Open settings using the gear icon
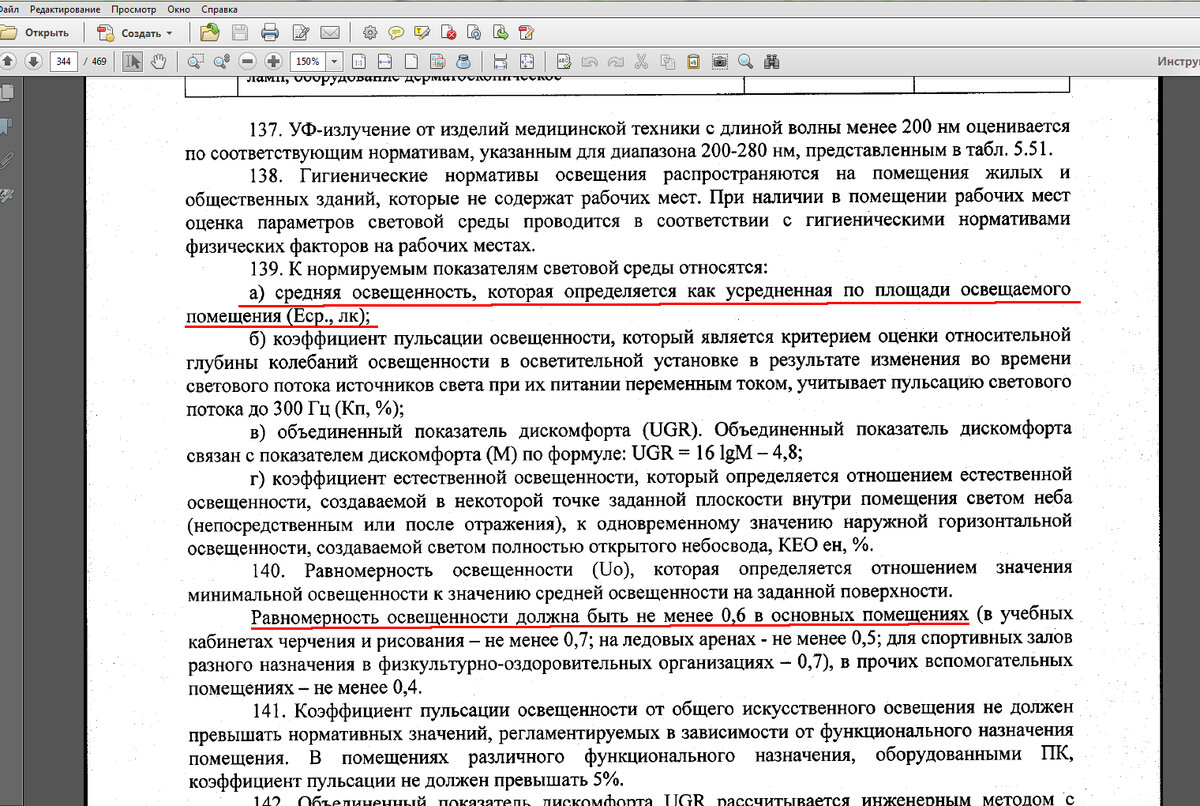Viewport: 1200px width, 806px height. 370,32
